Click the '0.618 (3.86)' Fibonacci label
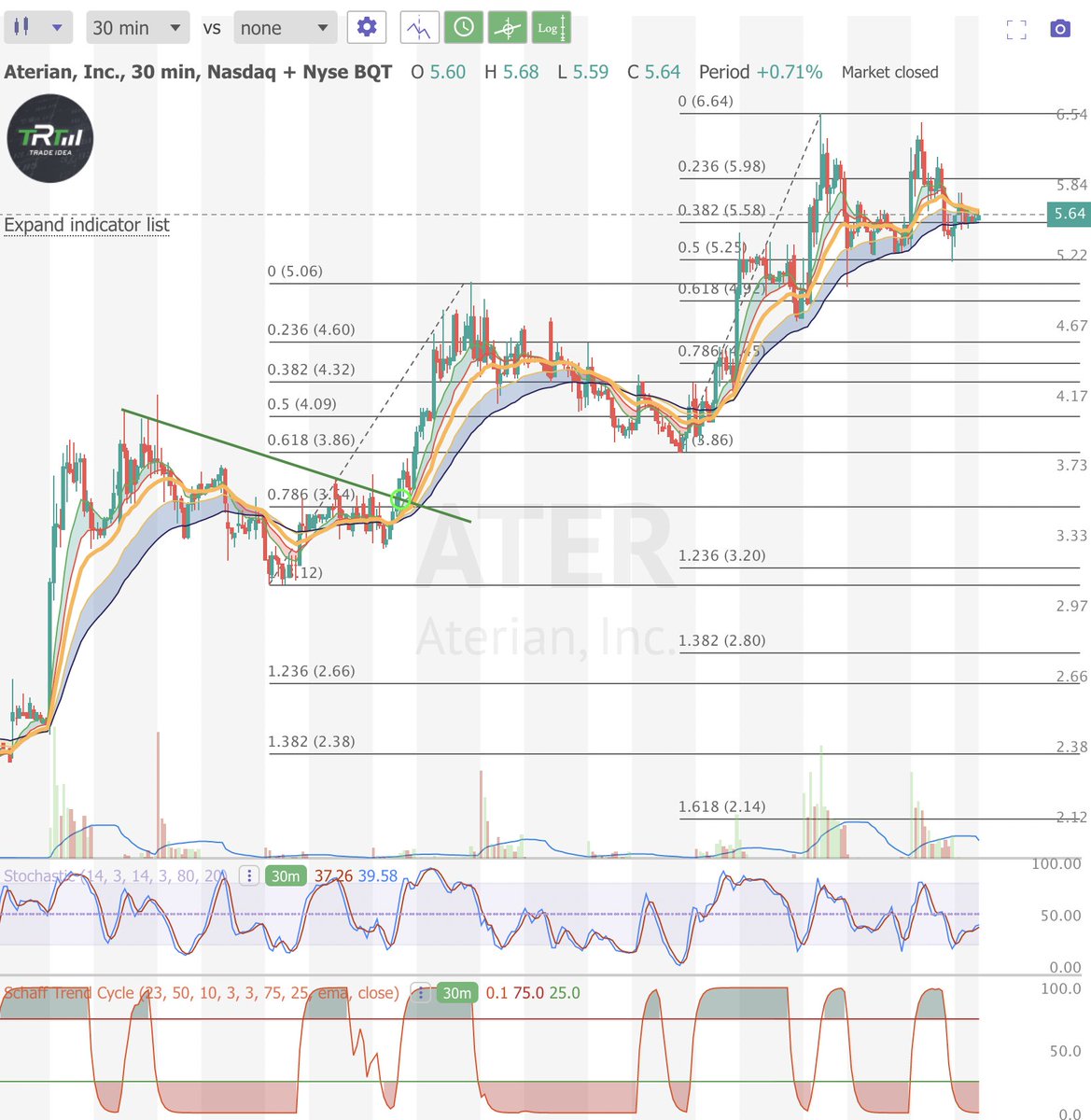 click(311, 440)
